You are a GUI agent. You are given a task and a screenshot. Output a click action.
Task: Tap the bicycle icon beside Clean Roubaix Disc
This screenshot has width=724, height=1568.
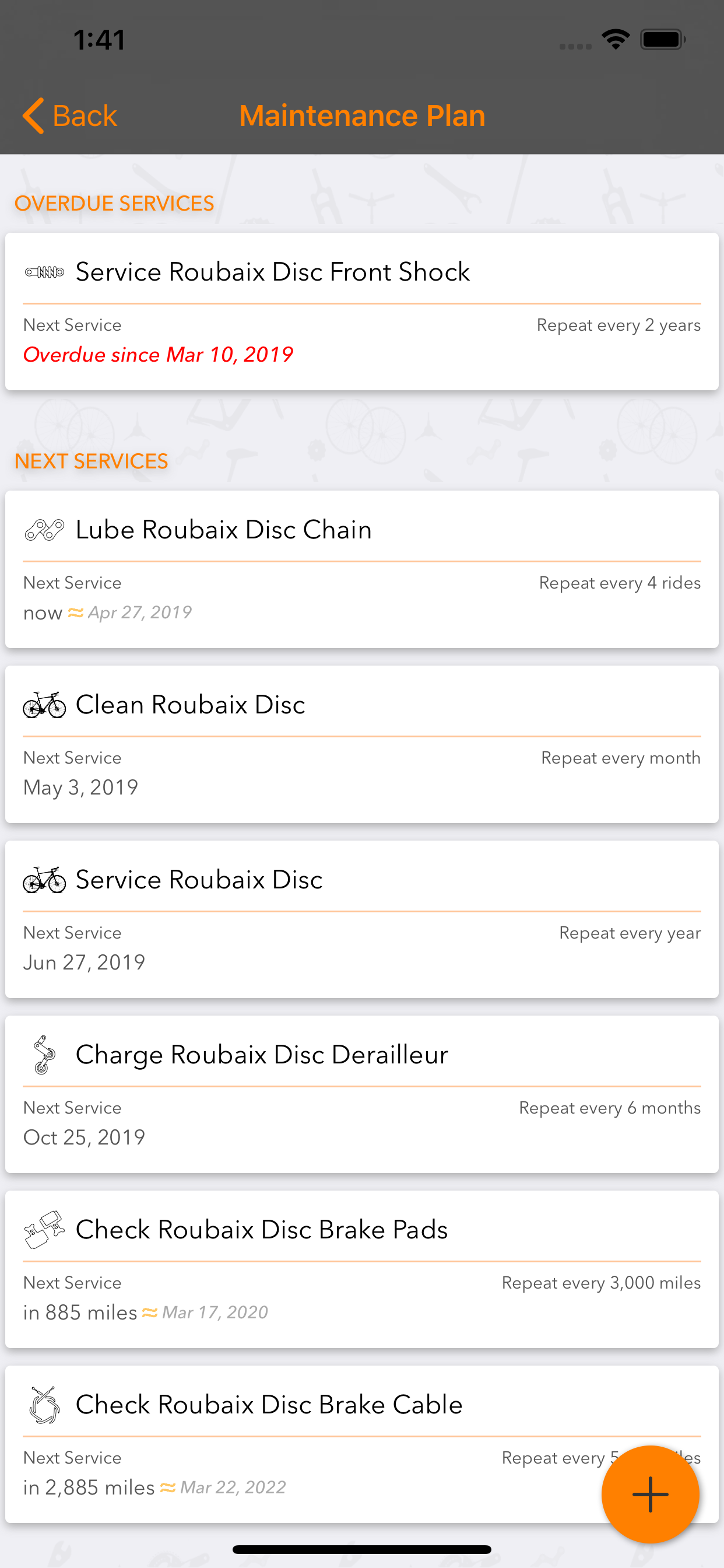44,705
